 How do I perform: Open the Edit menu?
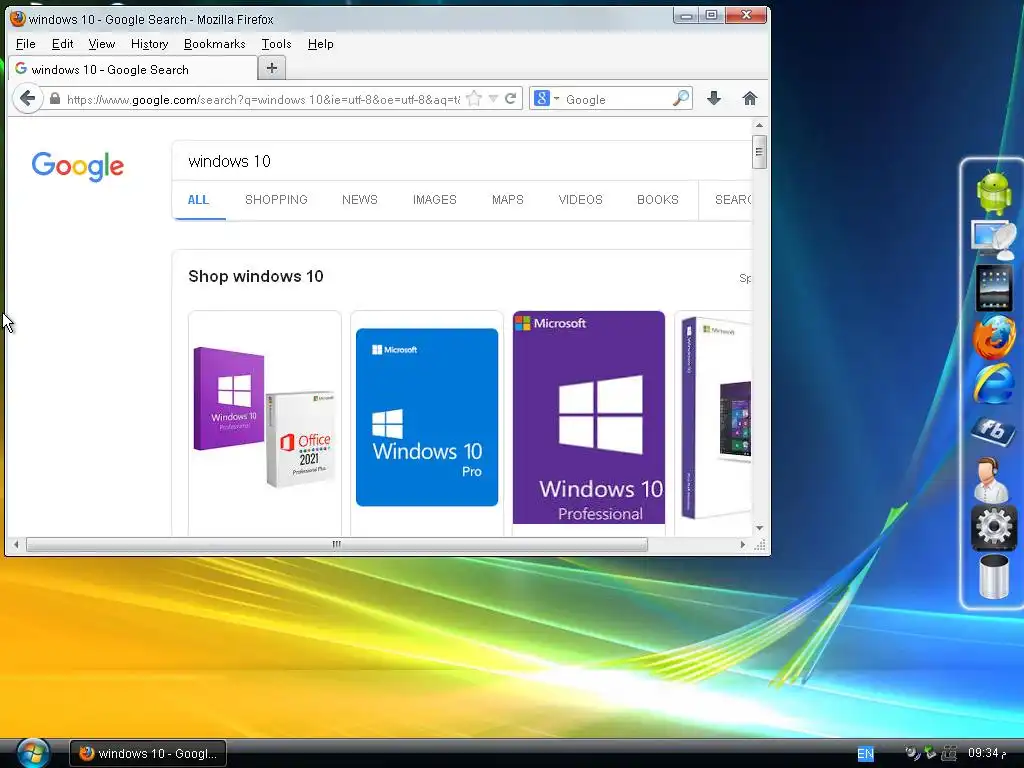pyautogui.click(x=62, y=44)
